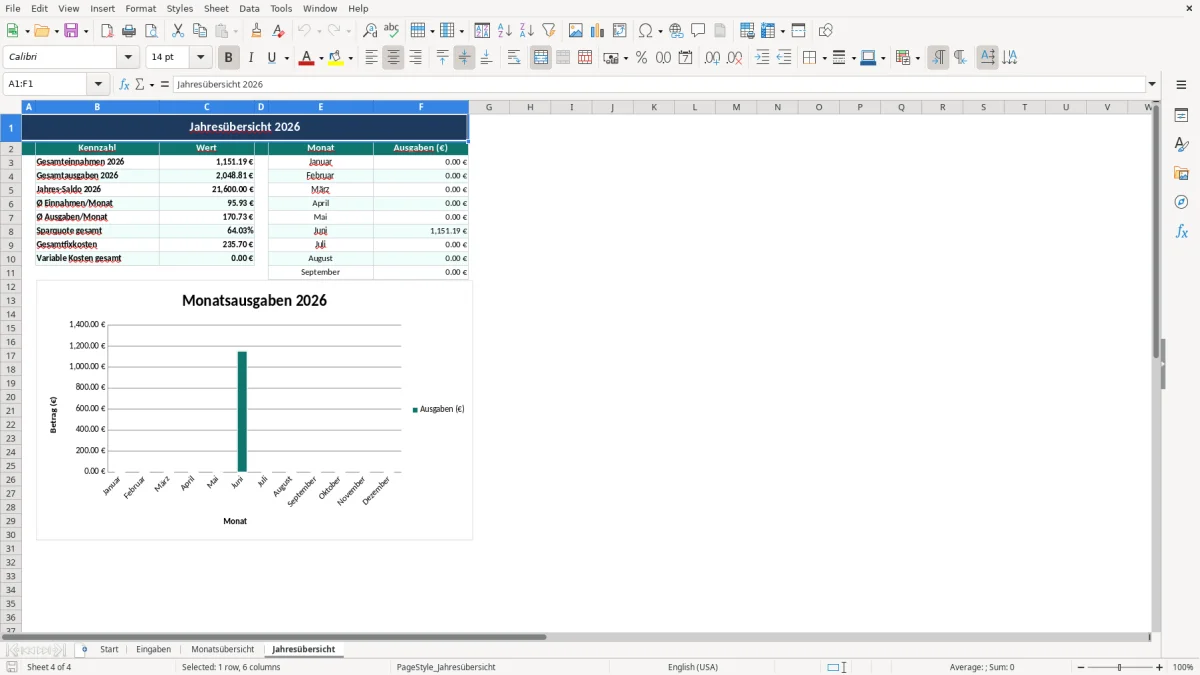This screenshot has width=1200, height=675.
Task: Cut the selection with the scissors icon
Action: click(178, 31)
